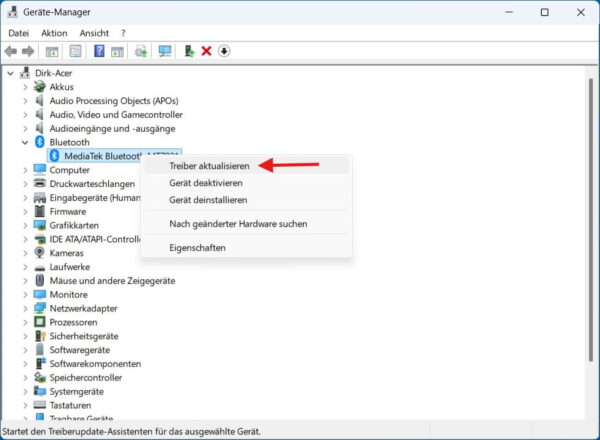Image resolution: width=600 pixels, height=440 pixels.
Task: Click the Back arrow toolbar icon
Action: coord(11,51)
